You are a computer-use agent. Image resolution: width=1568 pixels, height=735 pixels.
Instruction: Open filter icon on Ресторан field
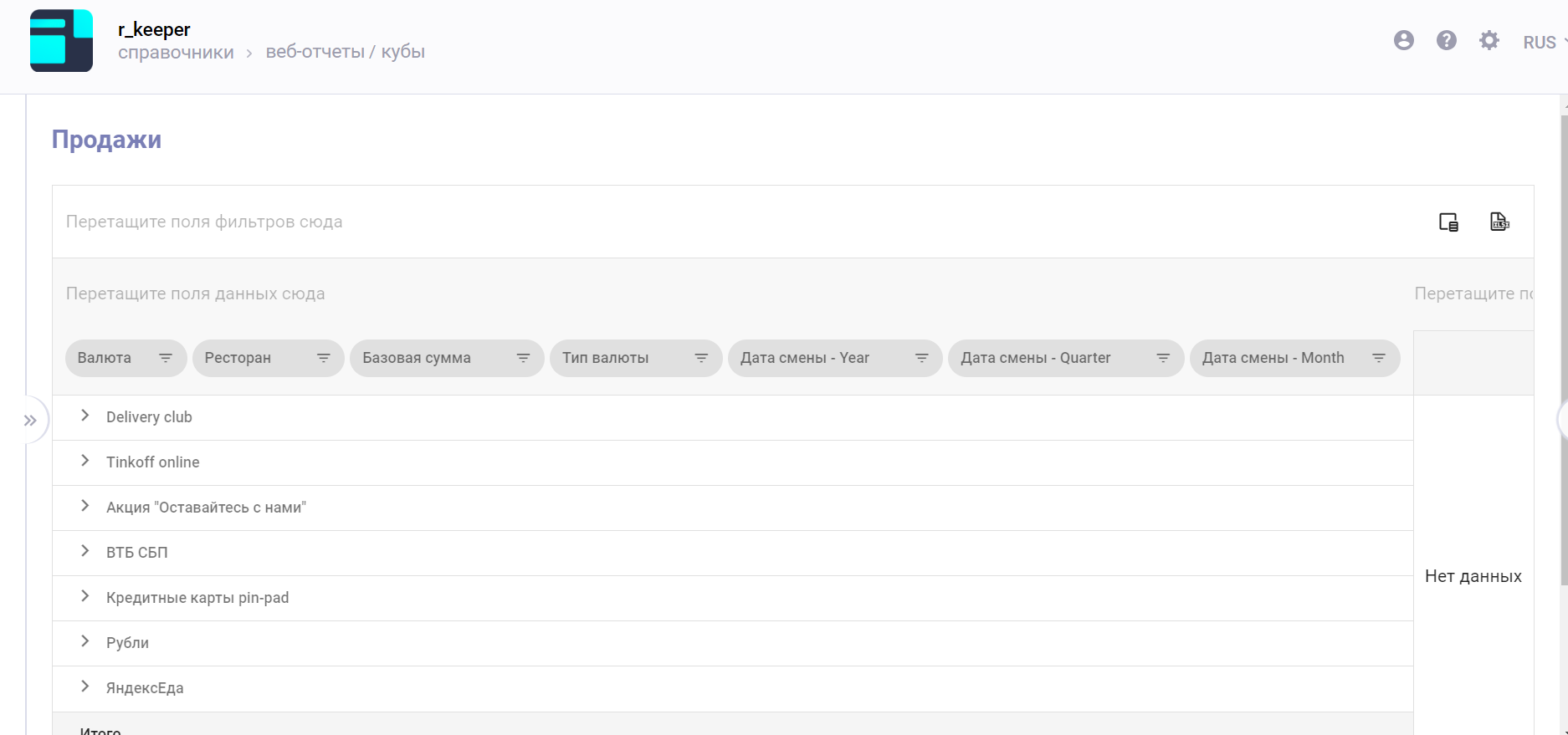(324, 358)
